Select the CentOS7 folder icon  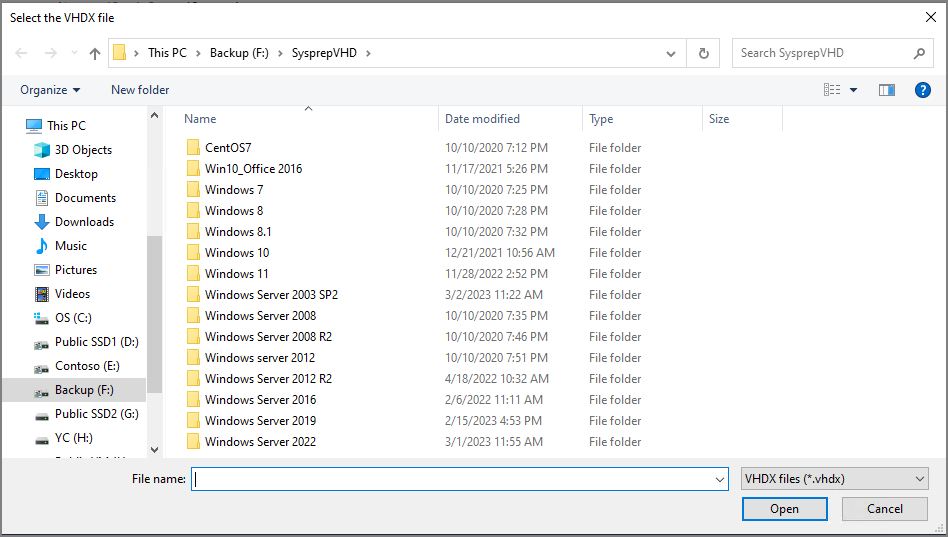point(193,148)
